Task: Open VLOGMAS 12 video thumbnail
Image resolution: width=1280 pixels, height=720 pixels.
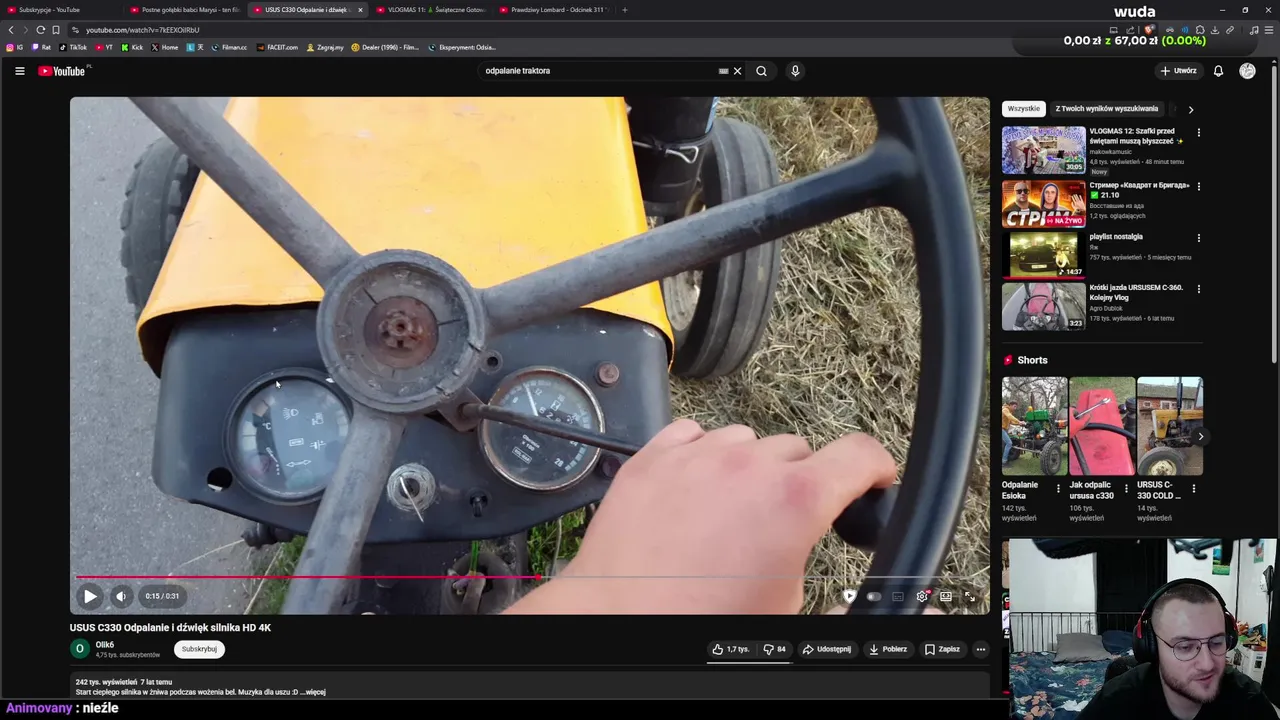Action: 1044,150
